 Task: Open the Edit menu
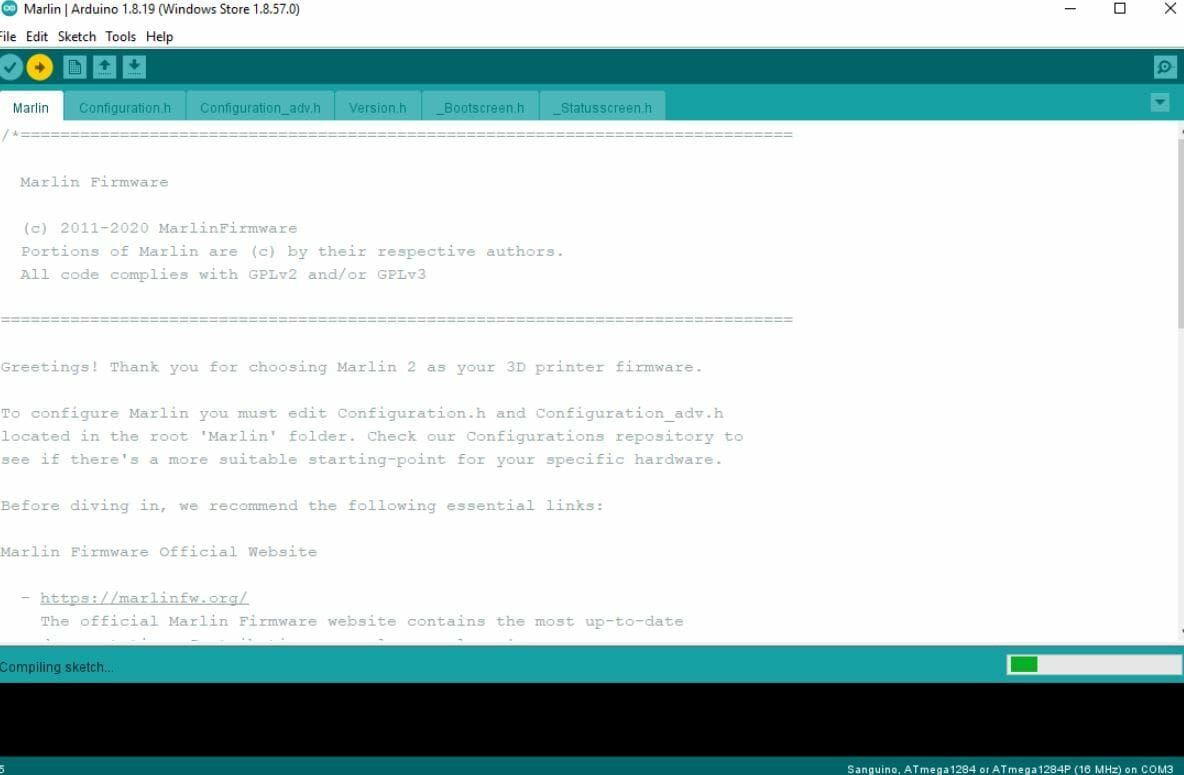coord(36,36)
